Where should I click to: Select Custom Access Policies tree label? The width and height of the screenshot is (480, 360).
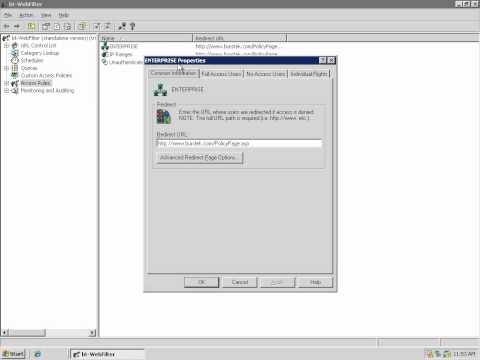[46, 75]
